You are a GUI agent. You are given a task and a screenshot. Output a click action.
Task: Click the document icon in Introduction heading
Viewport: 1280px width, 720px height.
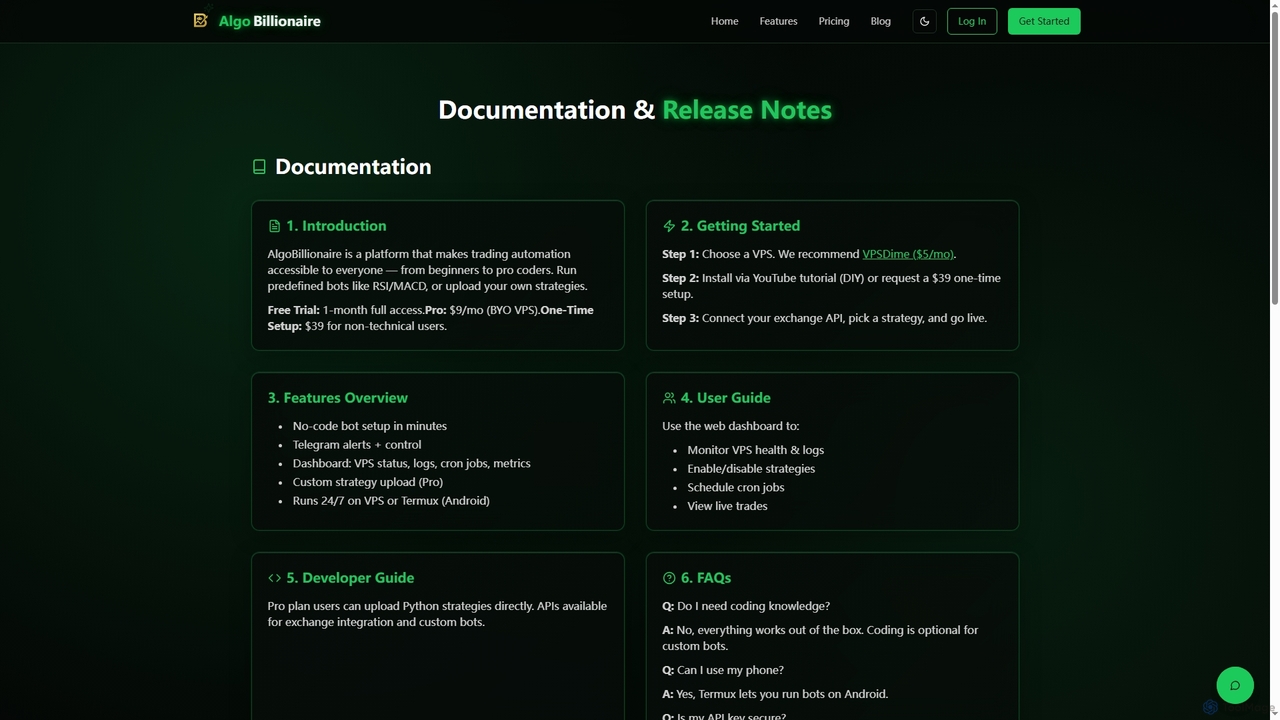click(274, 226)
